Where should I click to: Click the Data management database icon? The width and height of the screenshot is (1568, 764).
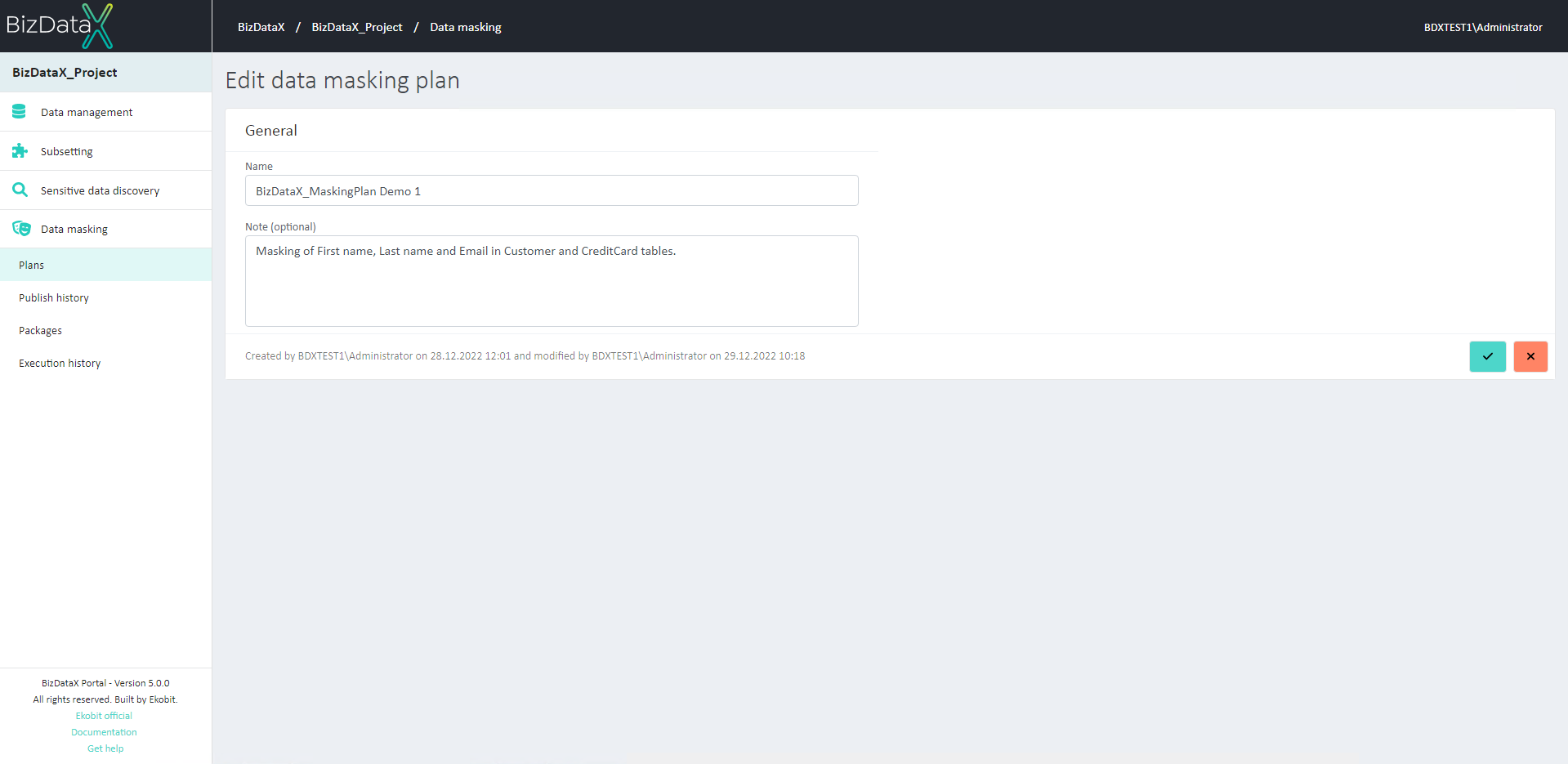click(19, 112)
